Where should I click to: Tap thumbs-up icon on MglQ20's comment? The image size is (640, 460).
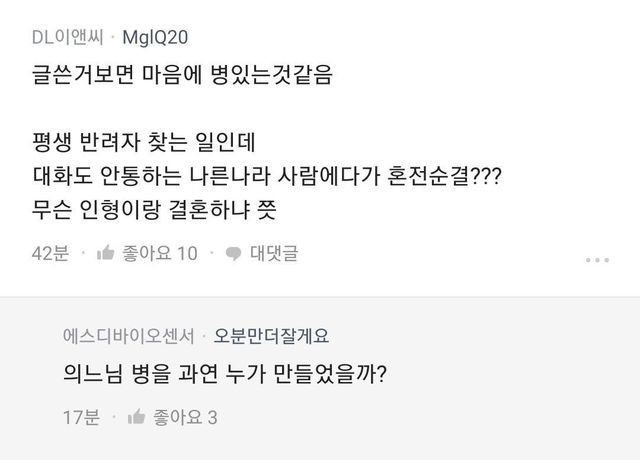pyautogui.click(x=105, y=254)
